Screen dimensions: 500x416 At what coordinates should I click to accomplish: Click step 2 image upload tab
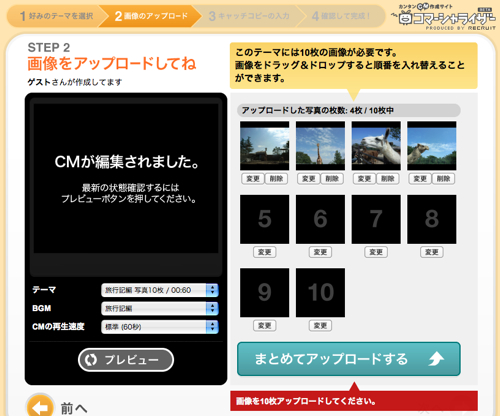coord(151,16)
